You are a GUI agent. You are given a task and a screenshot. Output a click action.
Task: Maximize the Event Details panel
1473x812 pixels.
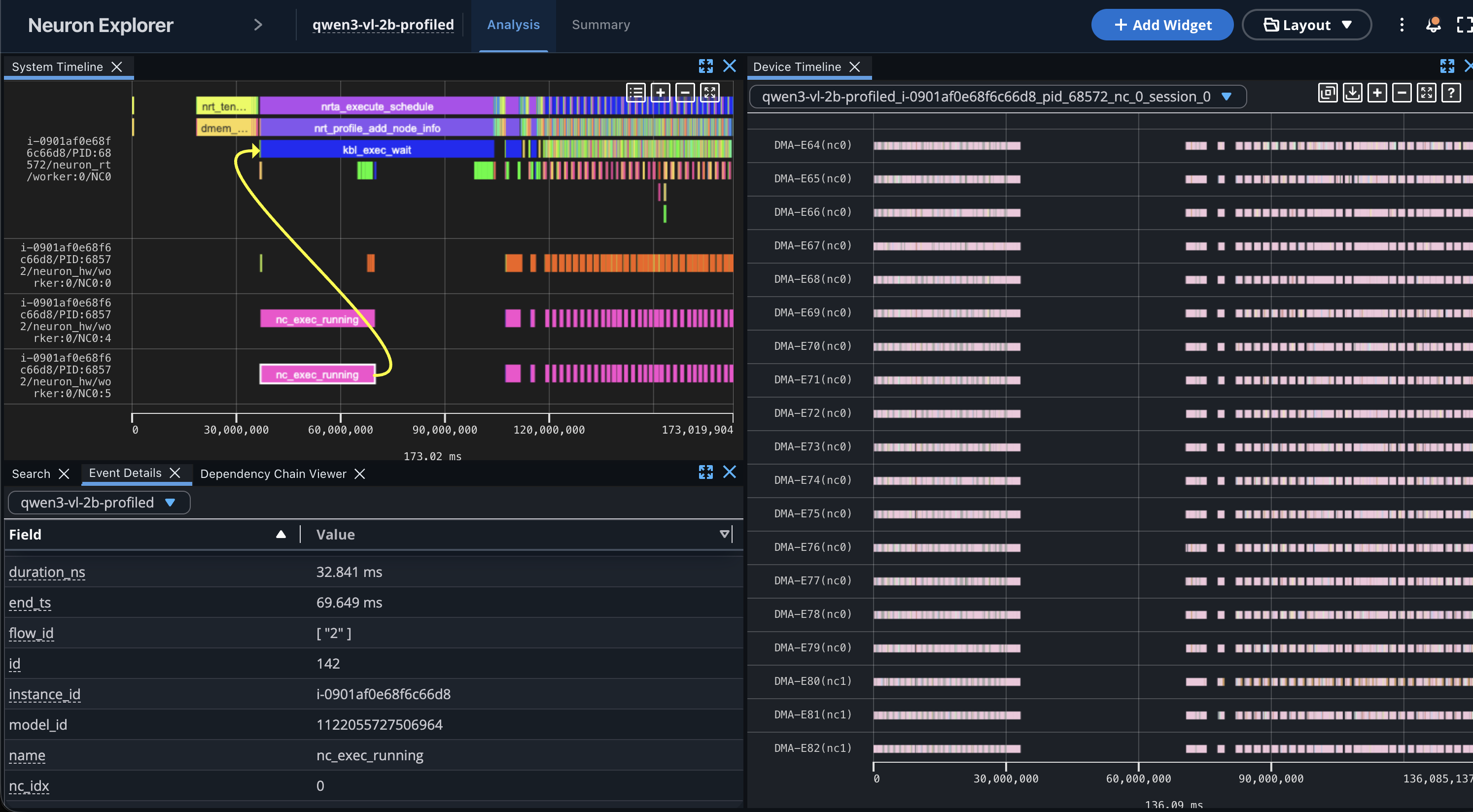pos(705,472)
